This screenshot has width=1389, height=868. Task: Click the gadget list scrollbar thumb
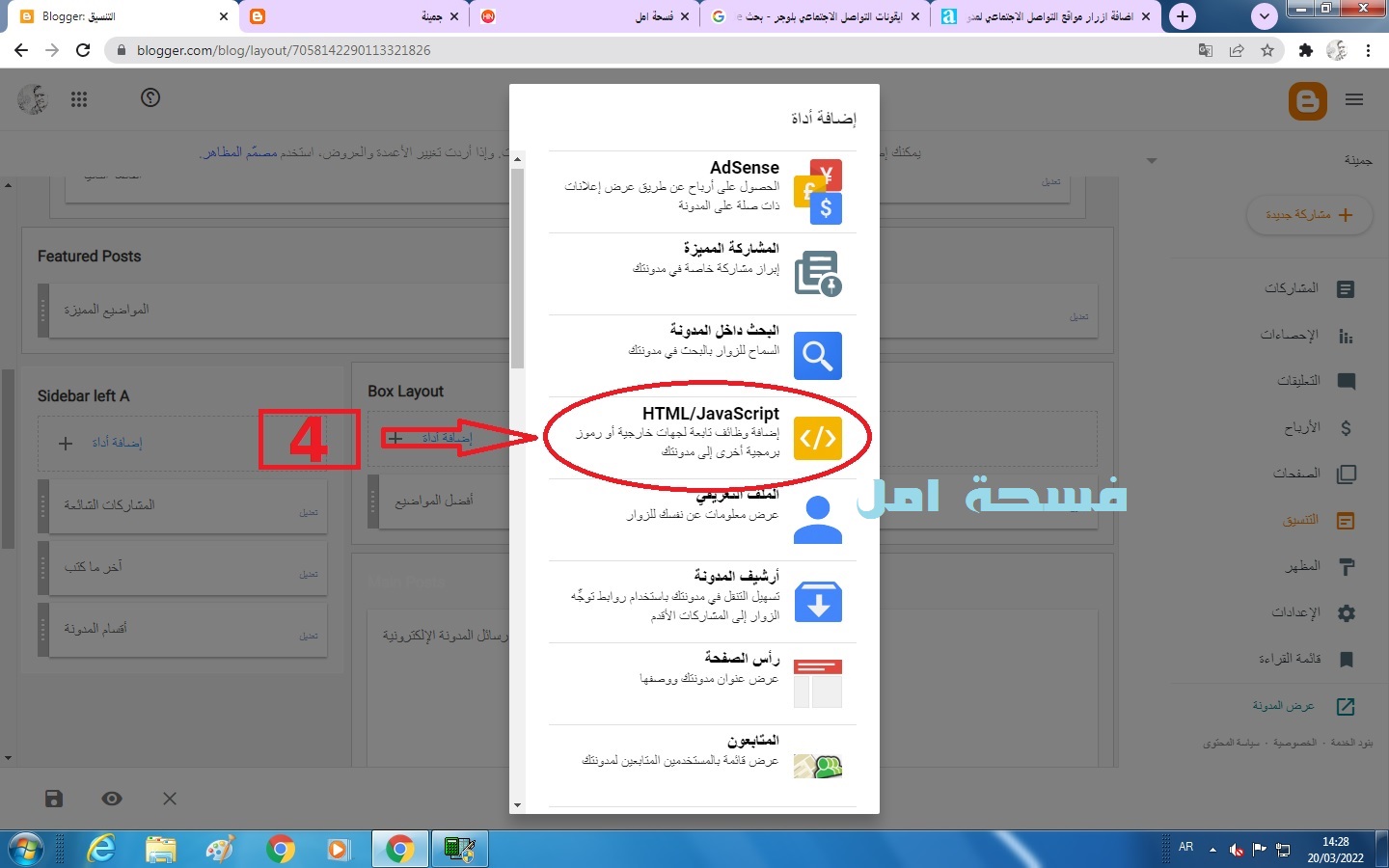tap(517, 269)
